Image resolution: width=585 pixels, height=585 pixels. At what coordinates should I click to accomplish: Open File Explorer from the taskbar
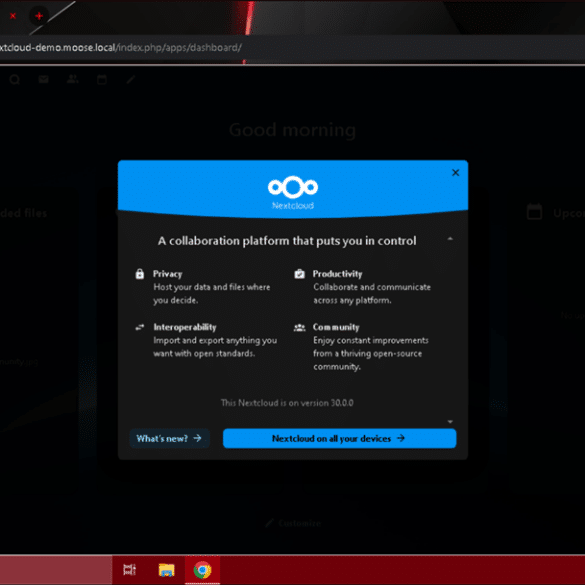[166, 570]
